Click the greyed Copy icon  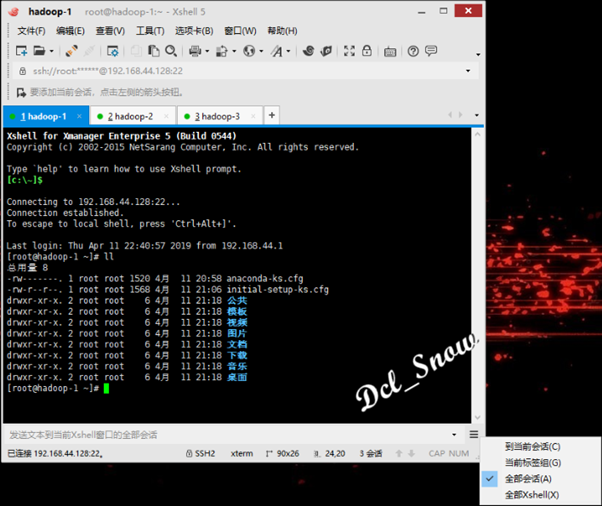[x=136, y=51]
